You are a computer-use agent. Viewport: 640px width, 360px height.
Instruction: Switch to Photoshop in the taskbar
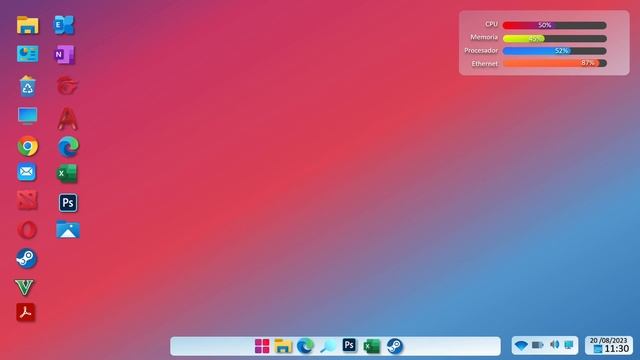click(x=349, y=345)
